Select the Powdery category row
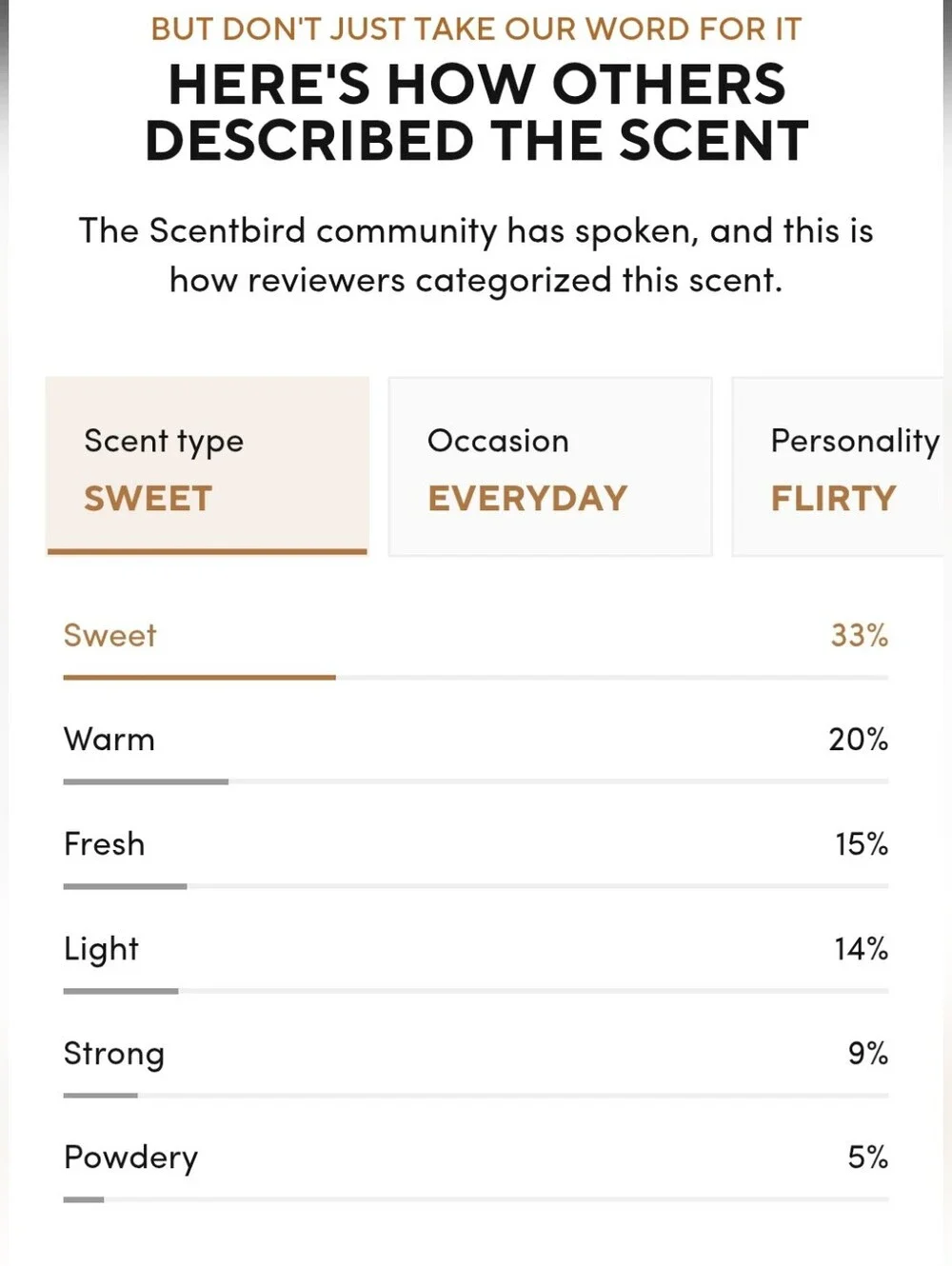Image resolution: width=952 pixels, height=1266 pixels. 476,1169
